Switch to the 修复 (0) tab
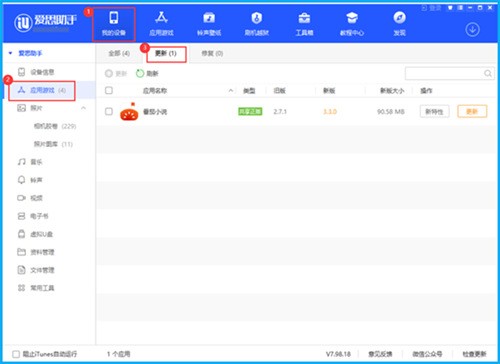Image resolution: width=500 pixels, height=364 pixels. tap(212, 53)
